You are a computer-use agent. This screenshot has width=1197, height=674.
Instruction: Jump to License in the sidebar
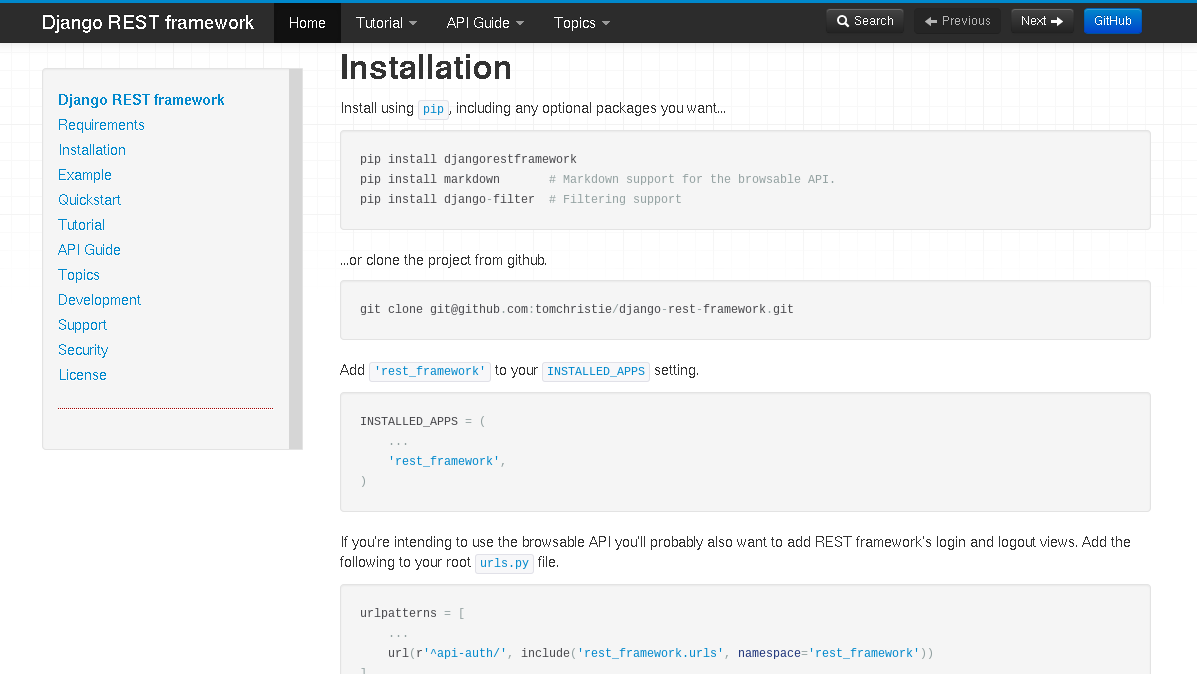pyautogui.click(x=82, y=375)
